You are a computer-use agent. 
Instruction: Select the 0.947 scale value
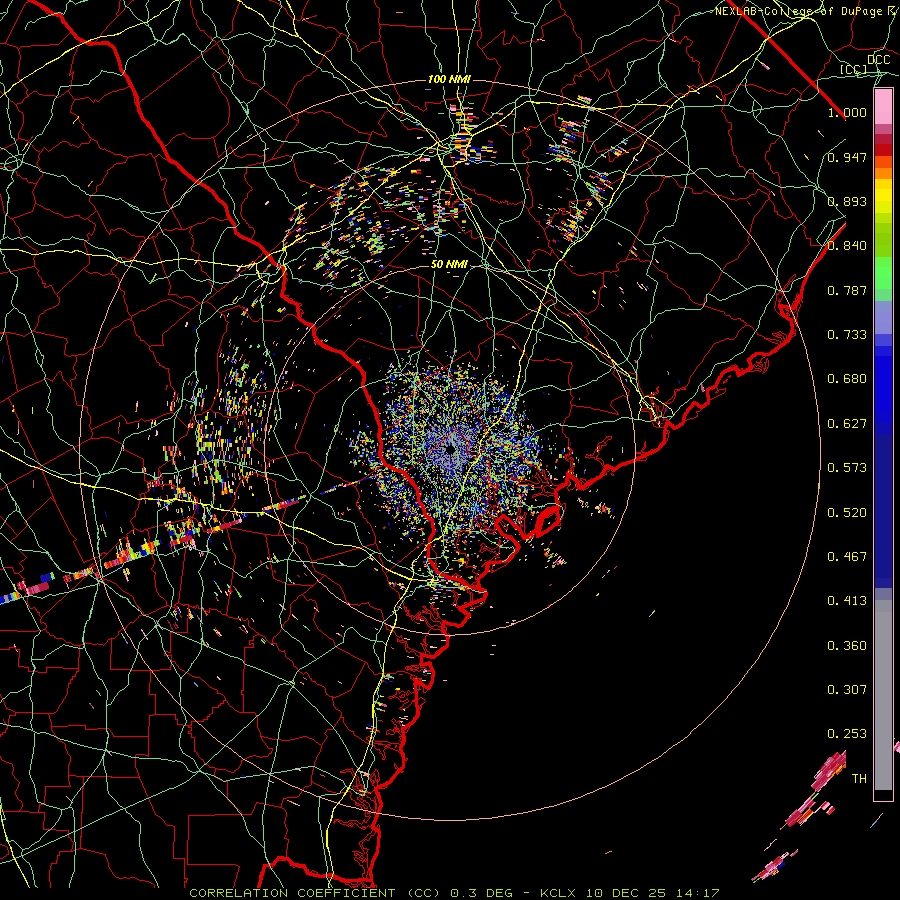847,157
